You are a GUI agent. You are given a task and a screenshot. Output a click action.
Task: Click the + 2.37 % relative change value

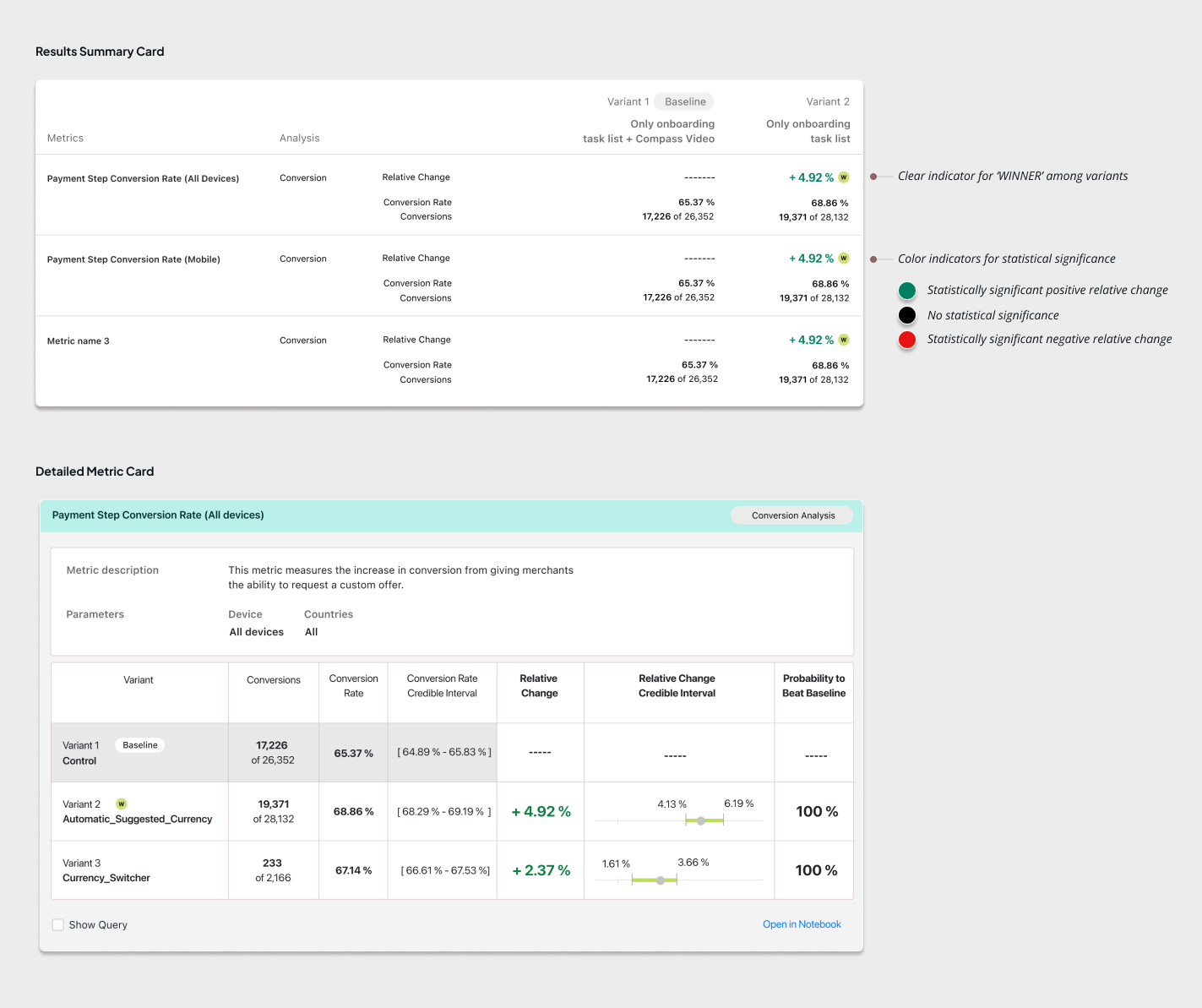[541, 870]
